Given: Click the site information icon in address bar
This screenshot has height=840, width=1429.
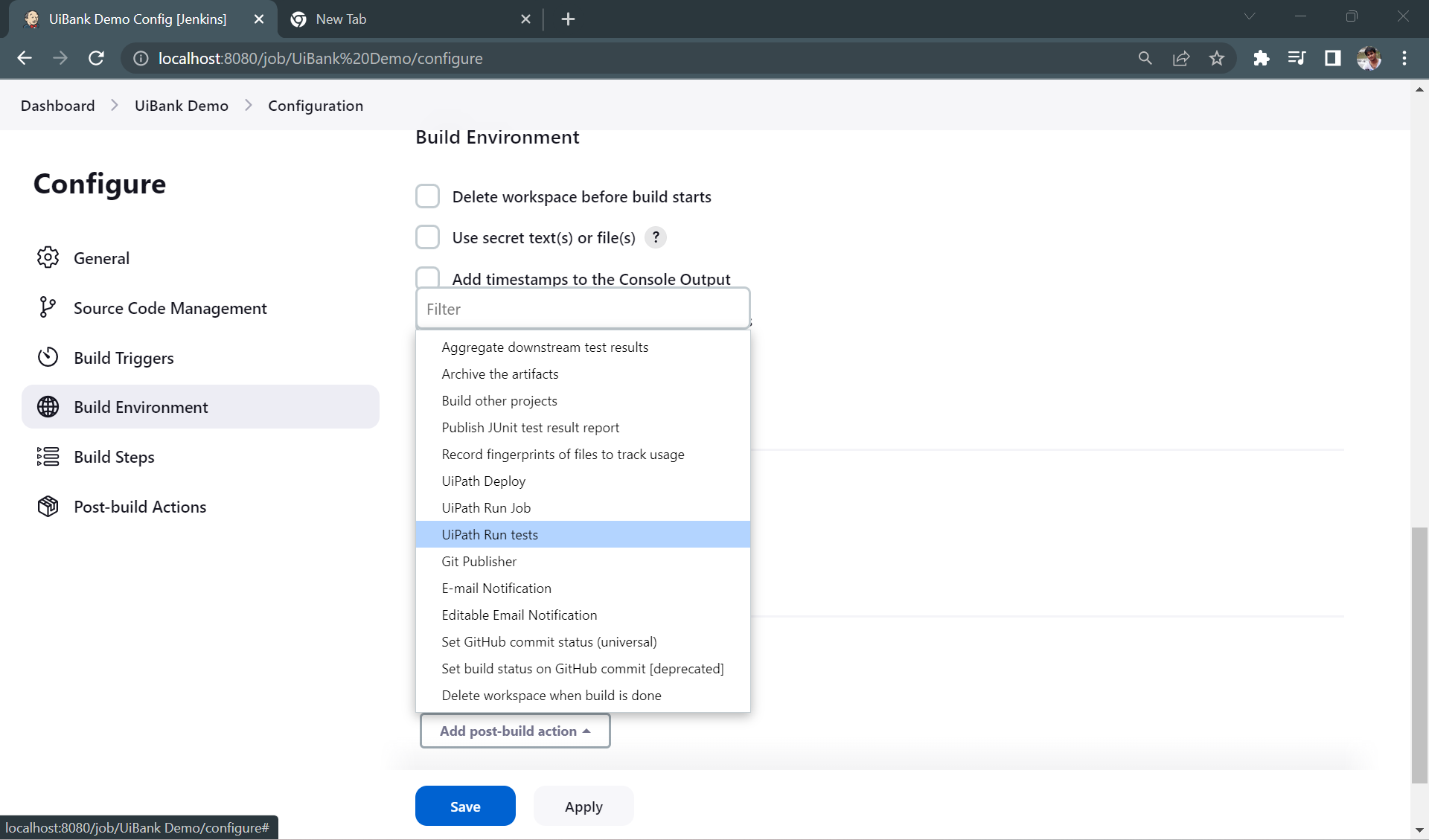Looking at the screenshot, I should click(x=141, y=58).
